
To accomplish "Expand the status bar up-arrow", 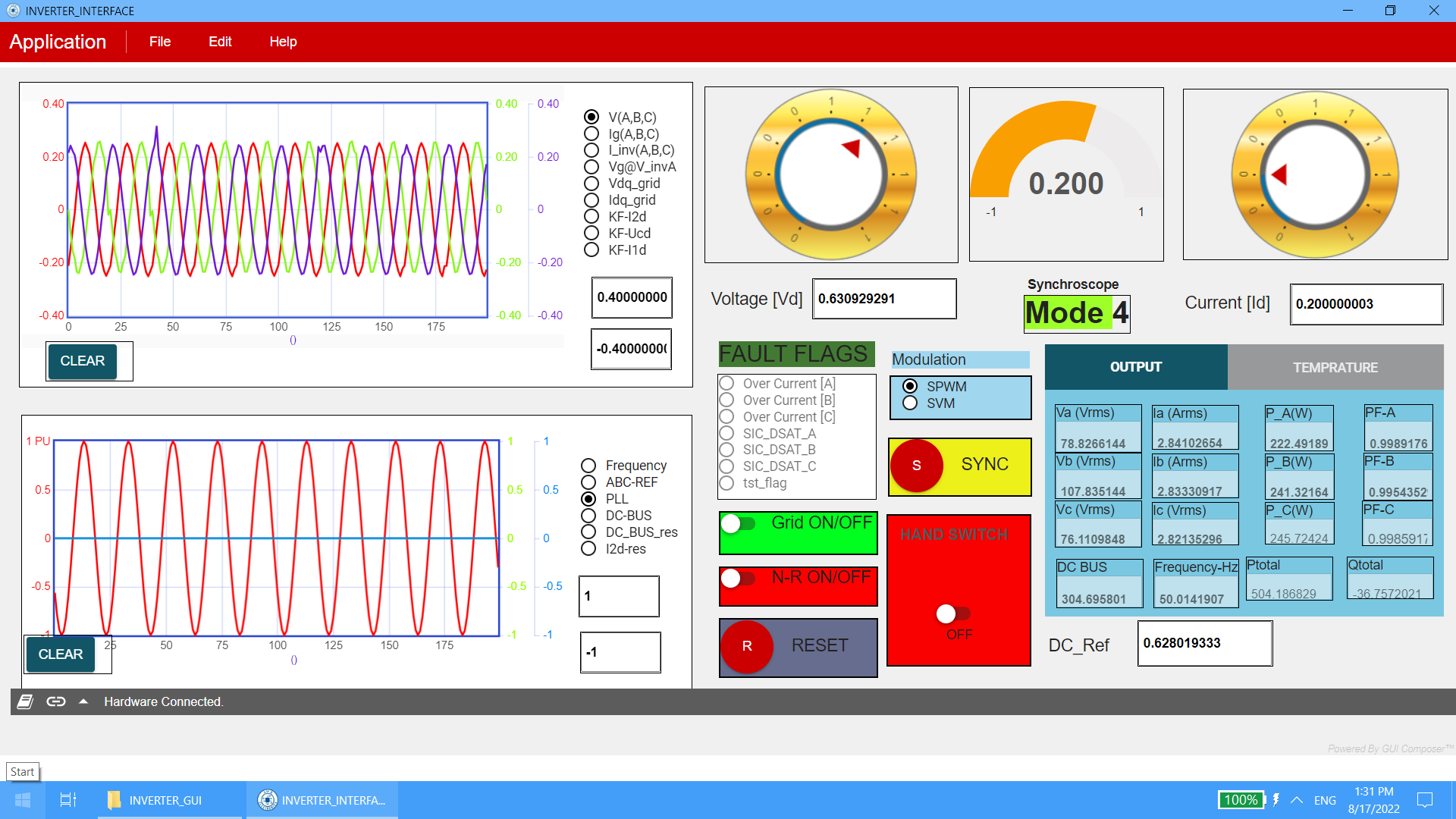I will [x=83, y=701].
